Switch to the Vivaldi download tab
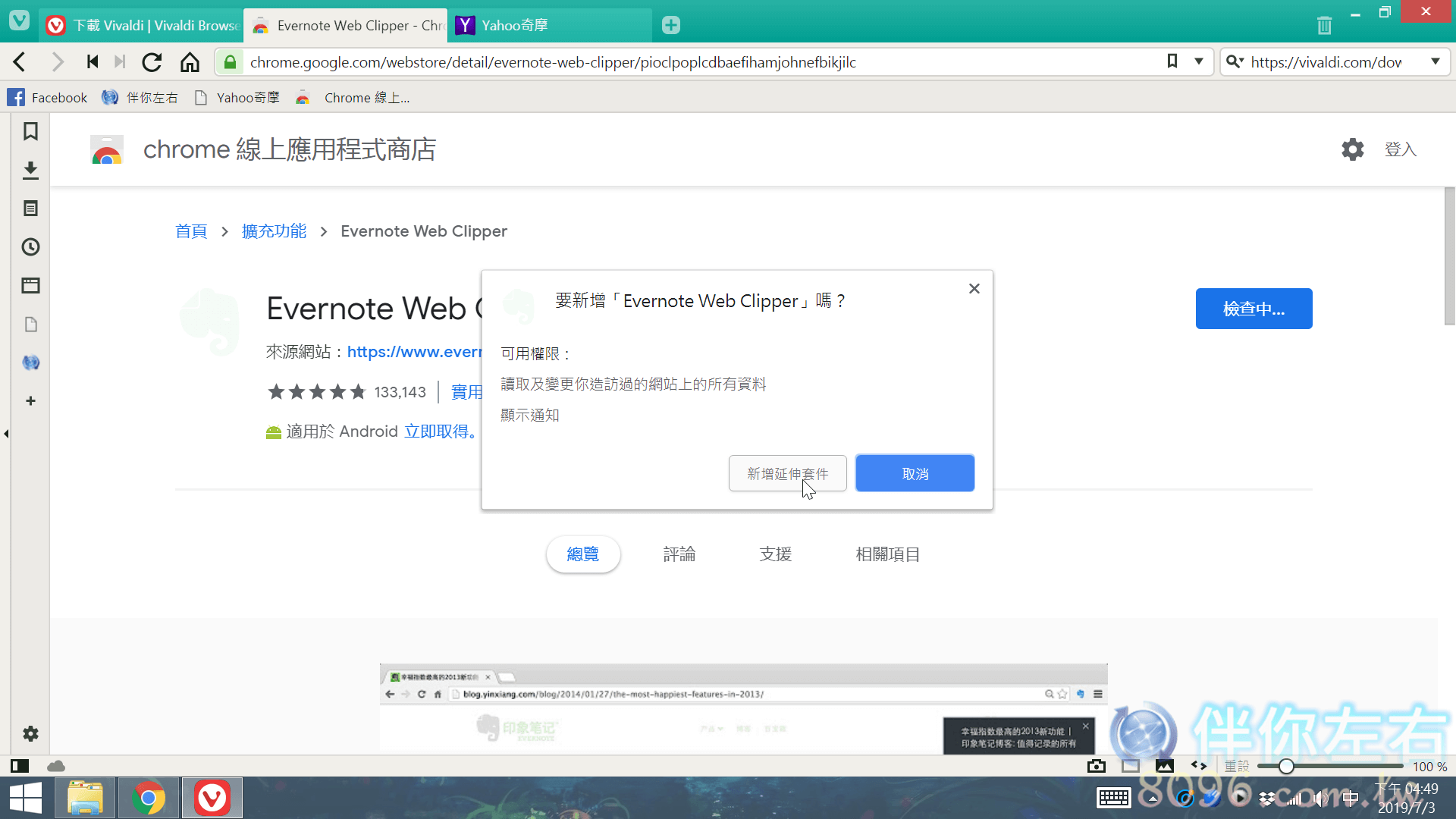Viewport: 1456px width, 819px height. [x=141, y=26]
